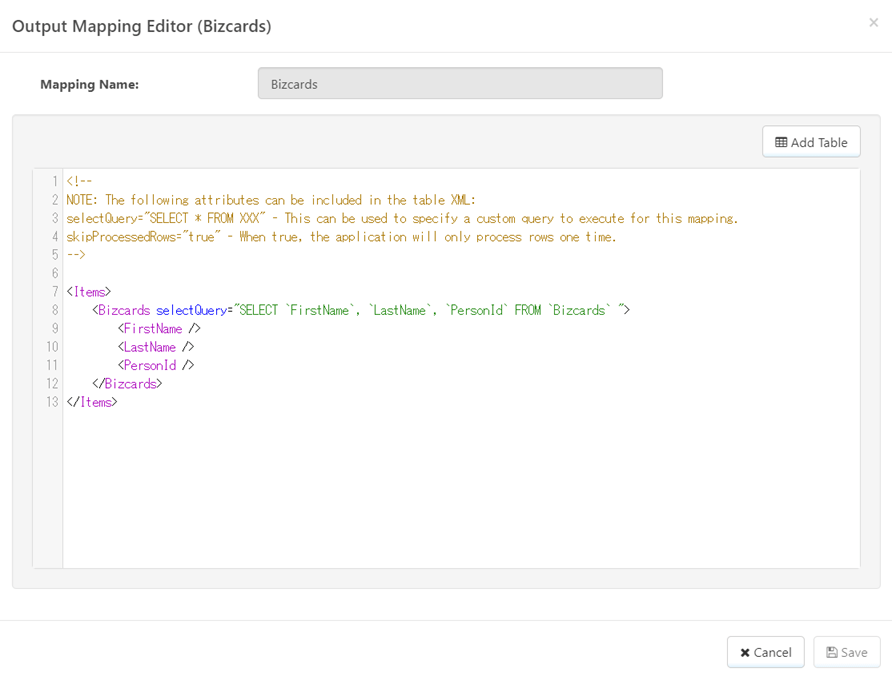Click line number 8 in the gutter
Screen dimensions: 892x680
coord(54,310)
